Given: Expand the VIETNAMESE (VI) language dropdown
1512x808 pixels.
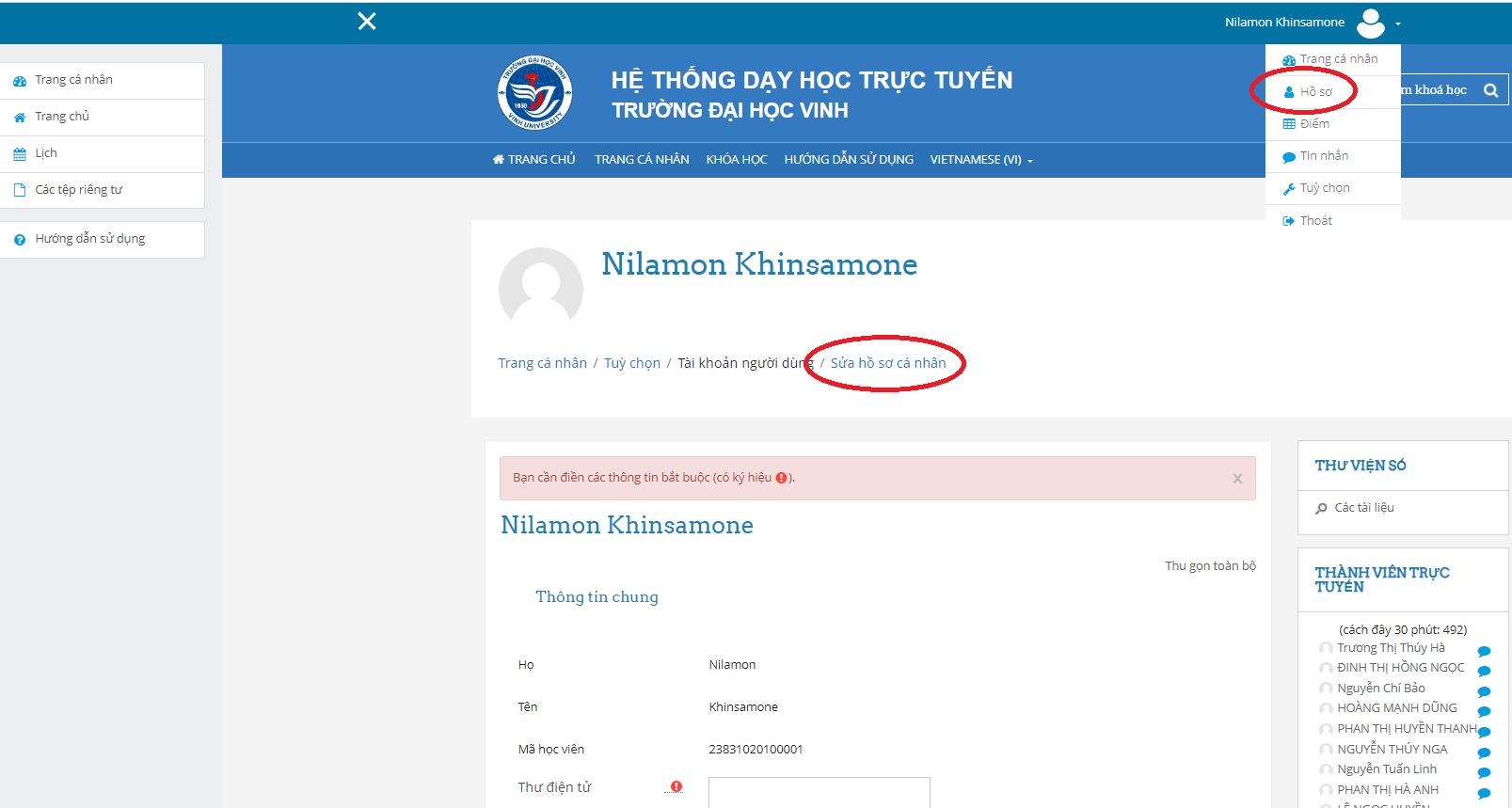Looking at the screenshot, I should pos(981,160).
